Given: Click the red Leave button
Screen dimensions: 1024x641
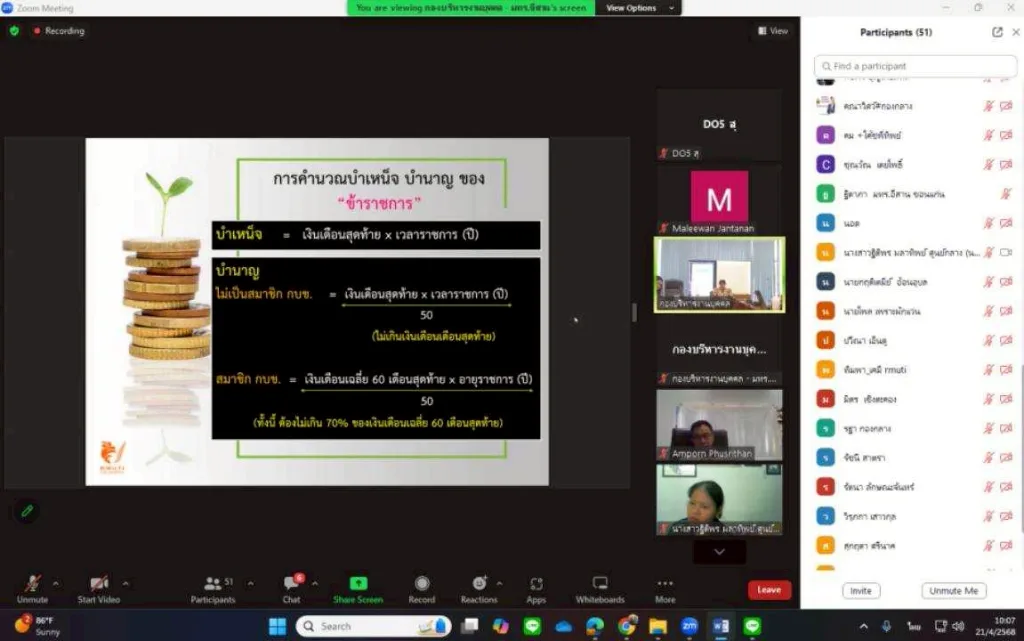Looking at the screenshot, I should tap(769, 590).
